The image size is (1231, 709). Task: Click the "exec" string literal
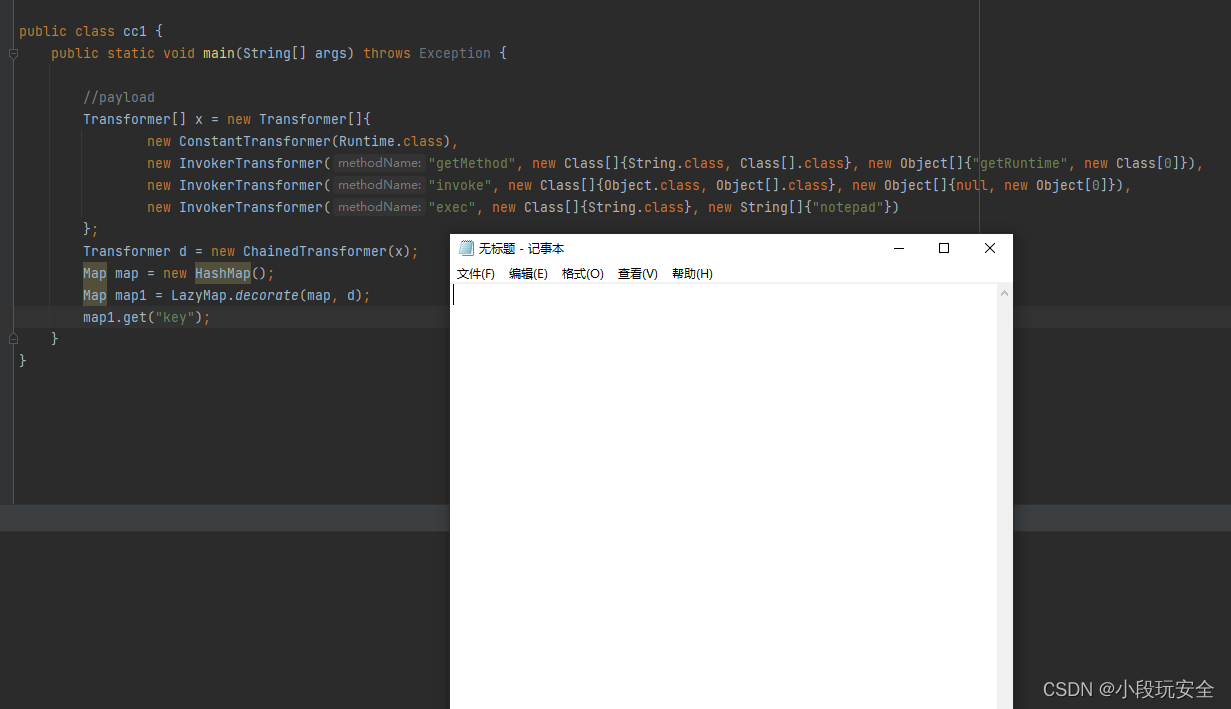click(x=451, y=207)
